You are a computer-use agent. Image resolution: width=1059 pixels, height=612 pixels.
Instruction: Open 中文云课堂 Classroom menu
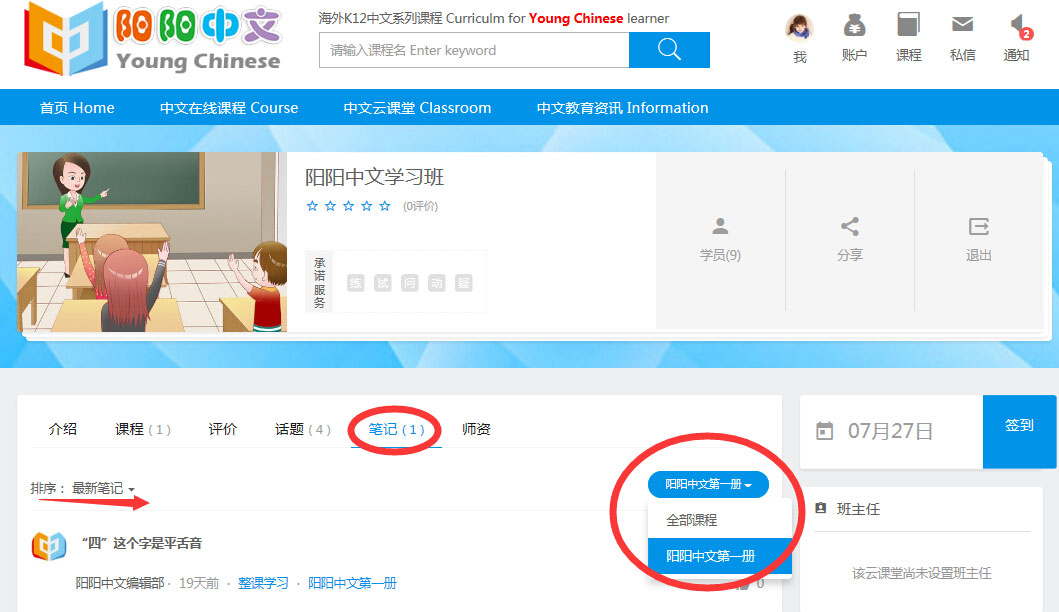click(417, 107)
